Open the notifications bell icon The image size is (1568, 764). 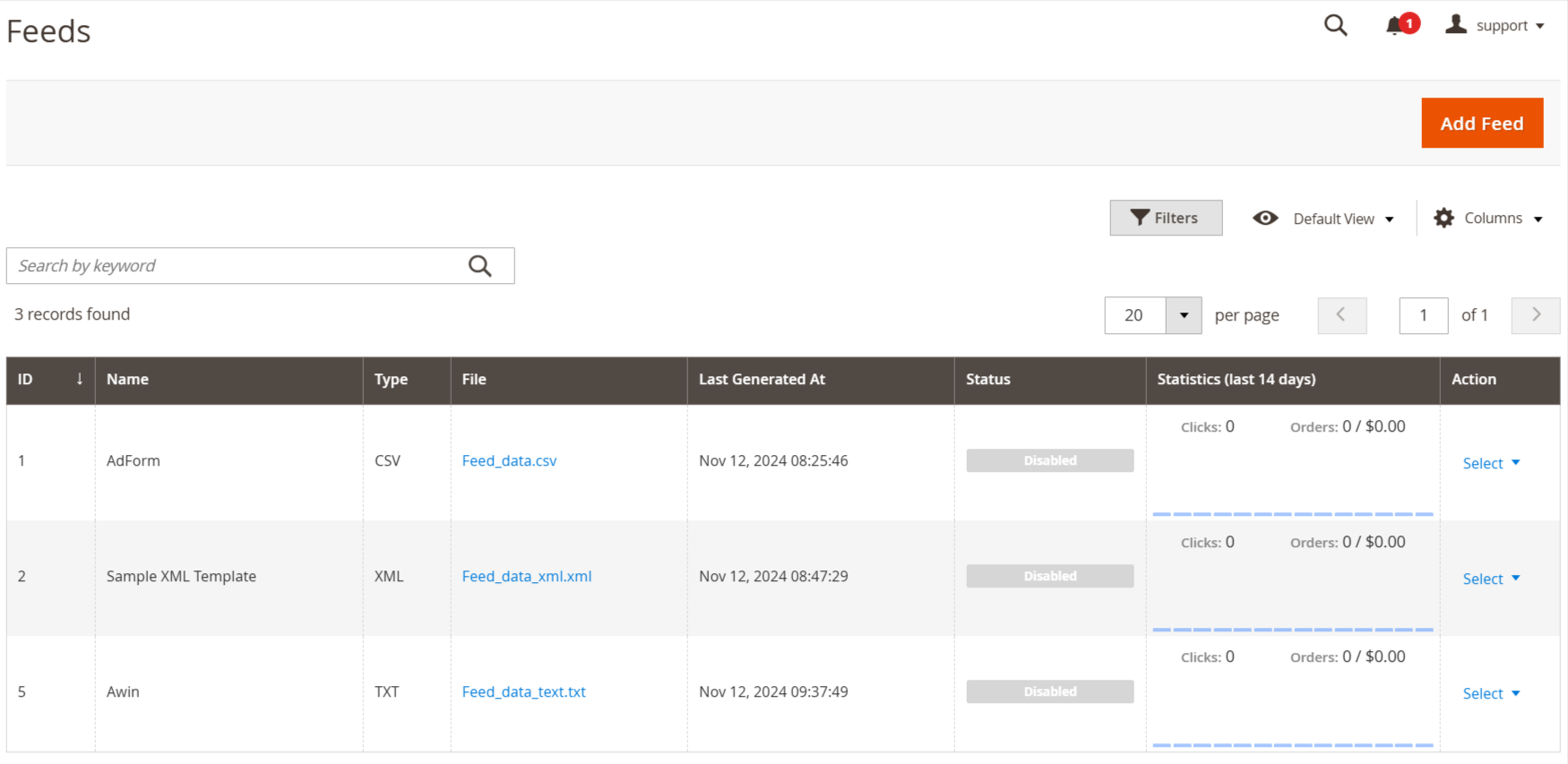pos(1401,25)
